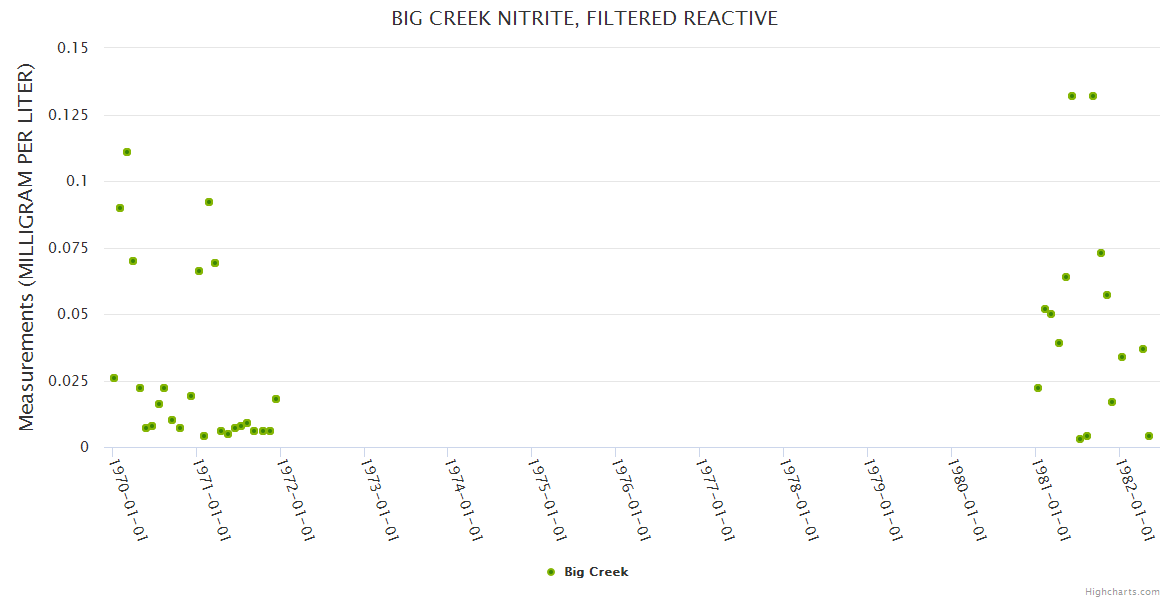Image resolution: width=1170 pixels, height=600 pixels.
Task: Select the final 1971 data point
Action: click(x=276, y=399)
